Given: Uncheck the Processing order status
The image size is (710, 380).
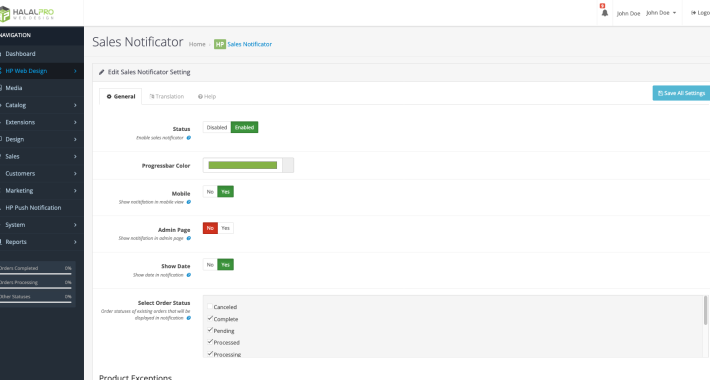Looking at the screenshot, I should 210,354.
